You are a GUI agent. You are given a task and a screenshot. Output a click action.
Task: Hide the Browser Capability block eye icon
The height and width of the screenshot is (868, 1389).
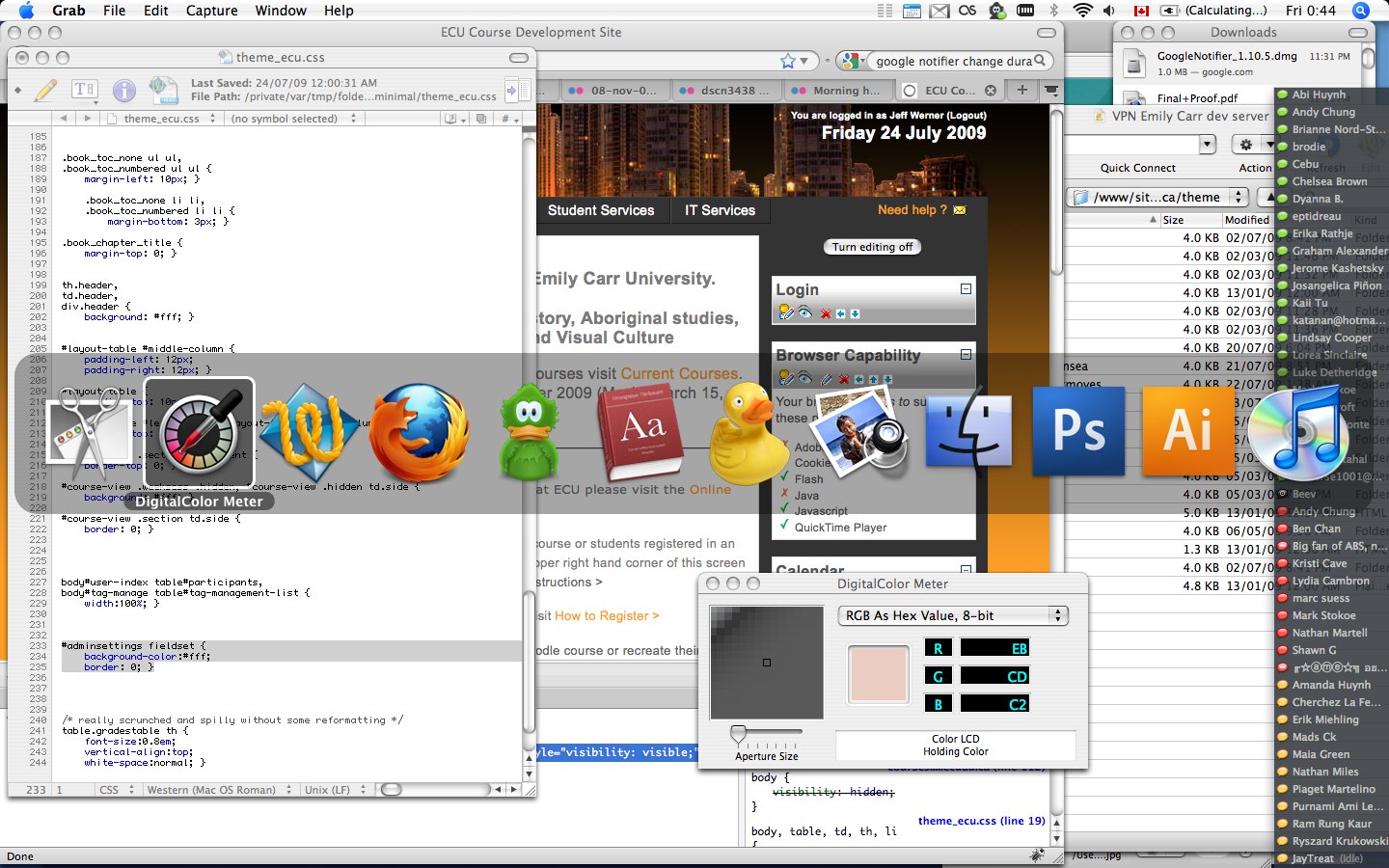(805, 378)
